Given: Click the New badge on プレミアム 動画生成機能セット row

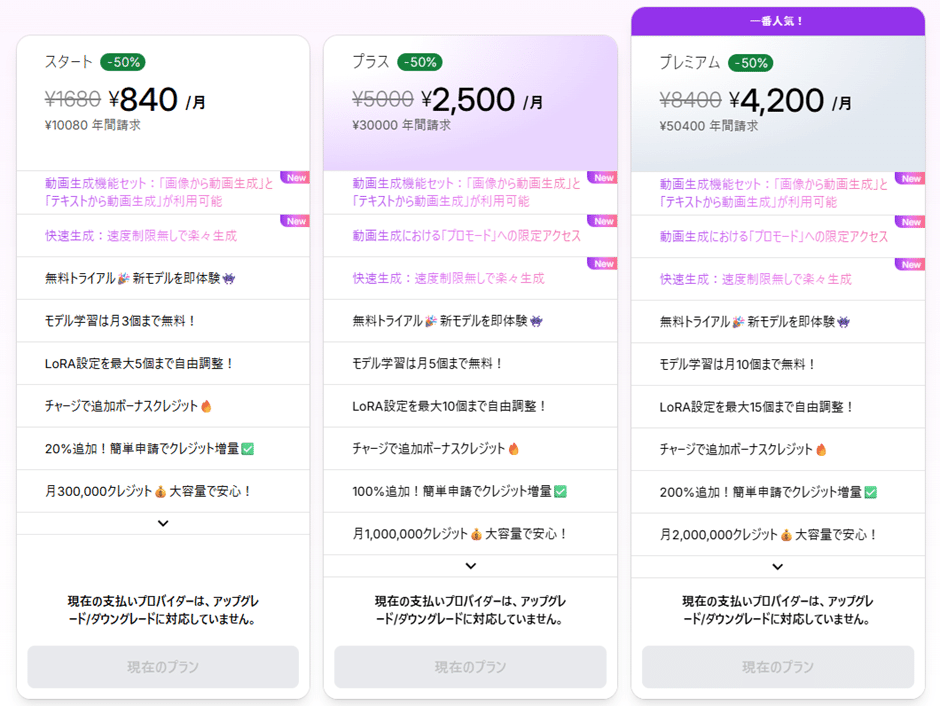Looking at the screenshot, I should point(911,178).
